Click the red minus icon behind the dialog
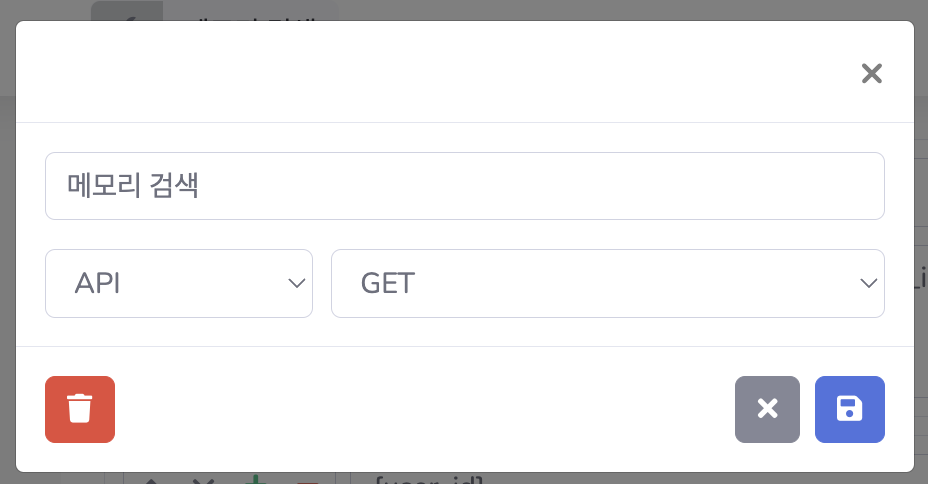The width and height of the screenshot is (928, 484). (x=308, y=481)
